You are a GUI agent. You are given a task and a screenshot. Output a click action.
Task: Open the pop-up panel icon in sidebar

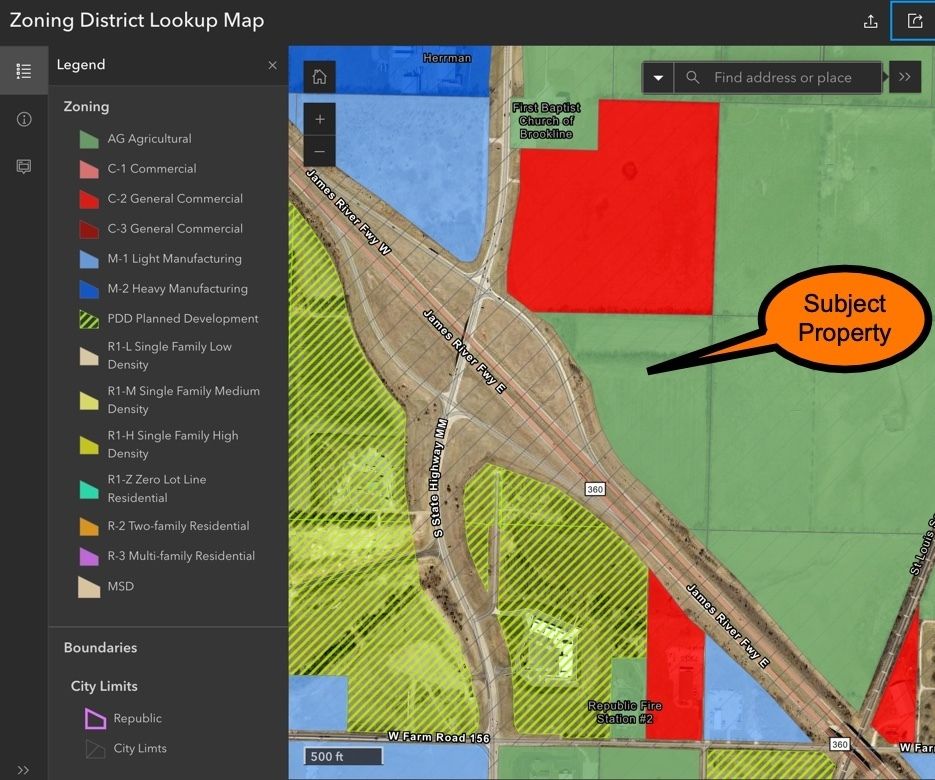point(24,166)
